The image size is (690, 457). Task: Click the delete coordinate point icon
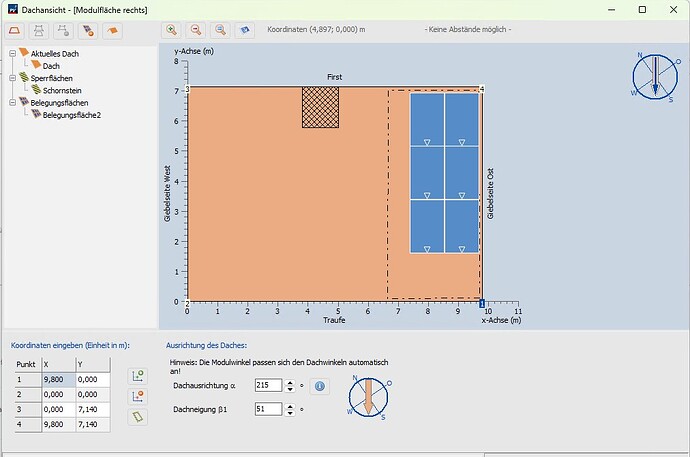coord(138,396)
